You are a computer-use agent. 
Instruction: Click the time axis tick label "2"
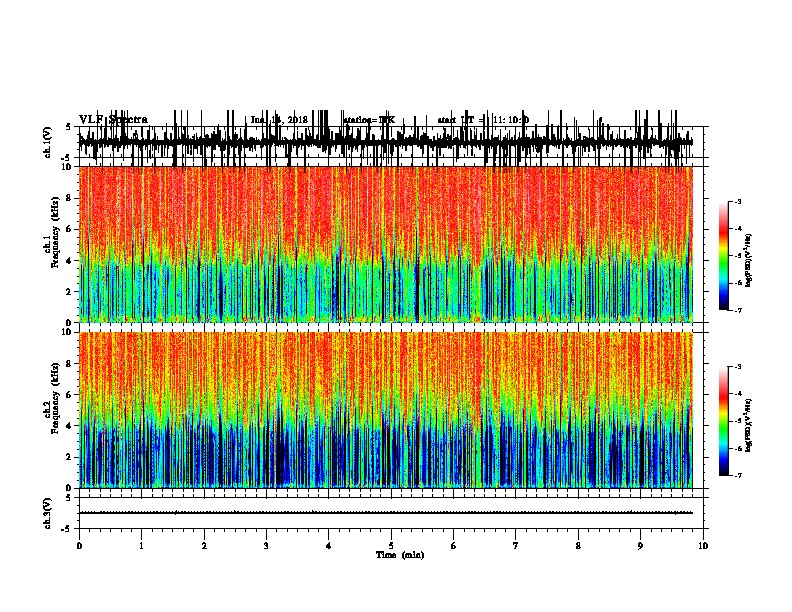pyautogui.click(x=204, y=546)
